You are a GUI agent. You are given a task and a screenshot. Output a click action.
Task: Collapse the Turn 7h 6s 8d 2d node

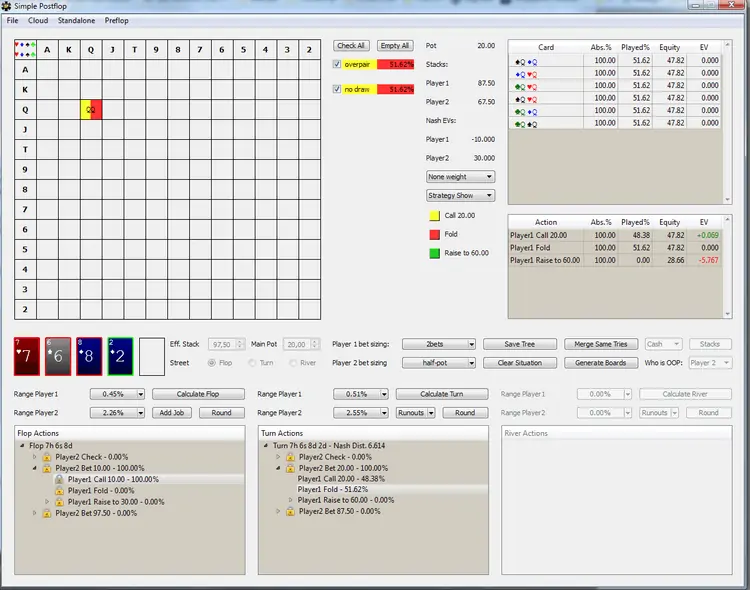pos(266,445)
